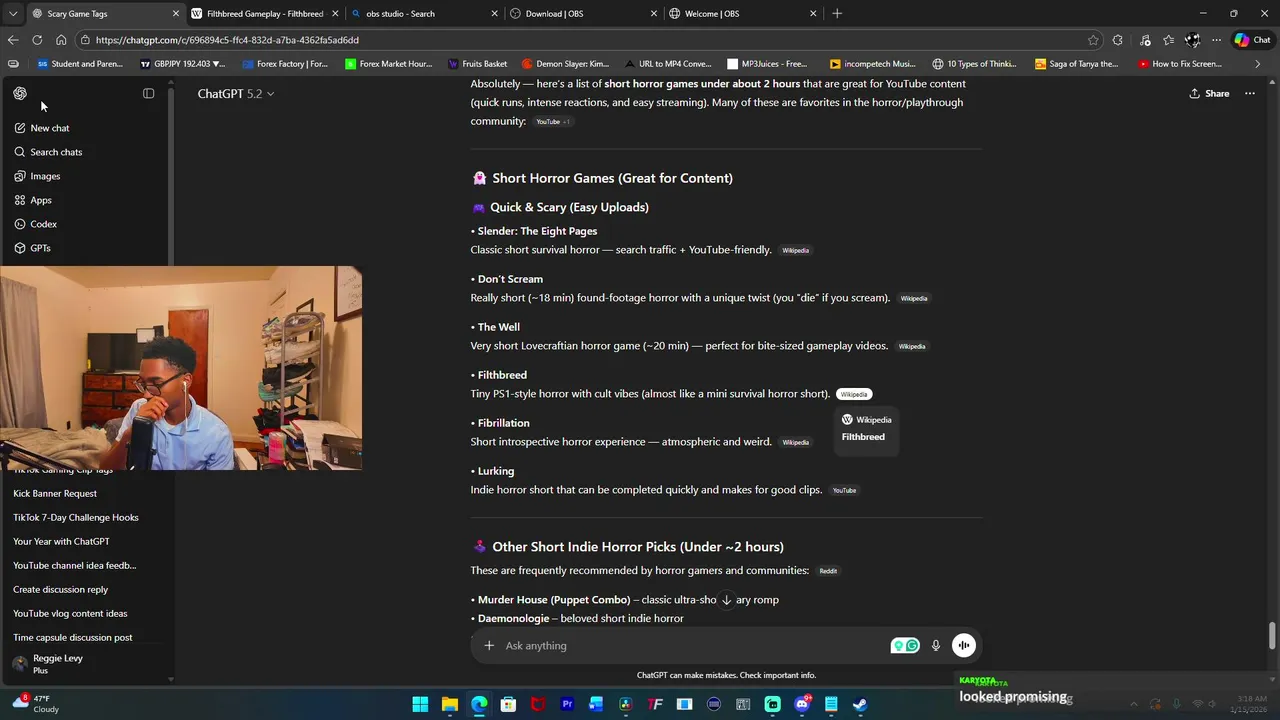Open the browser extensions puzzle icon
The height and width of the screenshot is (720, 1280).
click(1118, 40)
